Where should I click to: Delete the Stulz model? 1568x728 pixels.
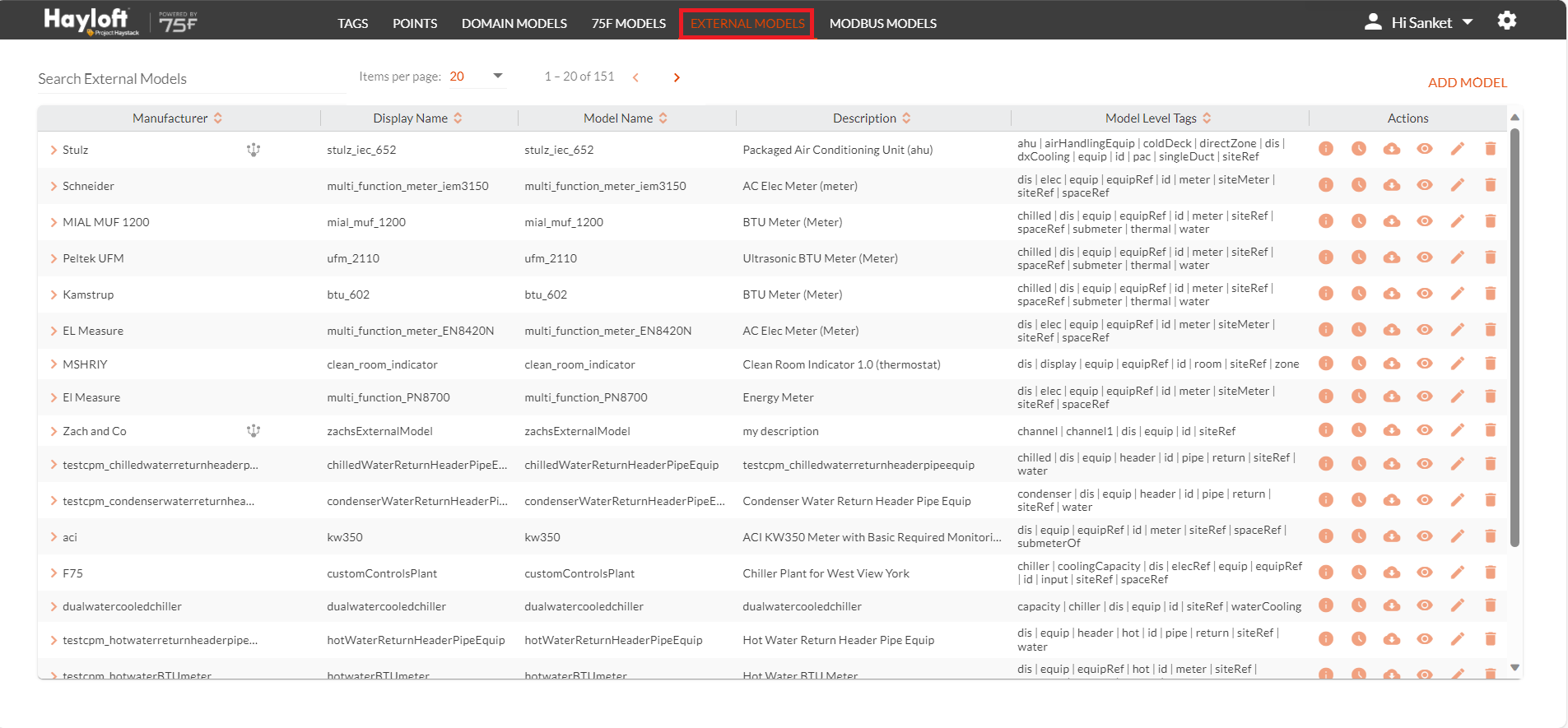(1490, 149)
